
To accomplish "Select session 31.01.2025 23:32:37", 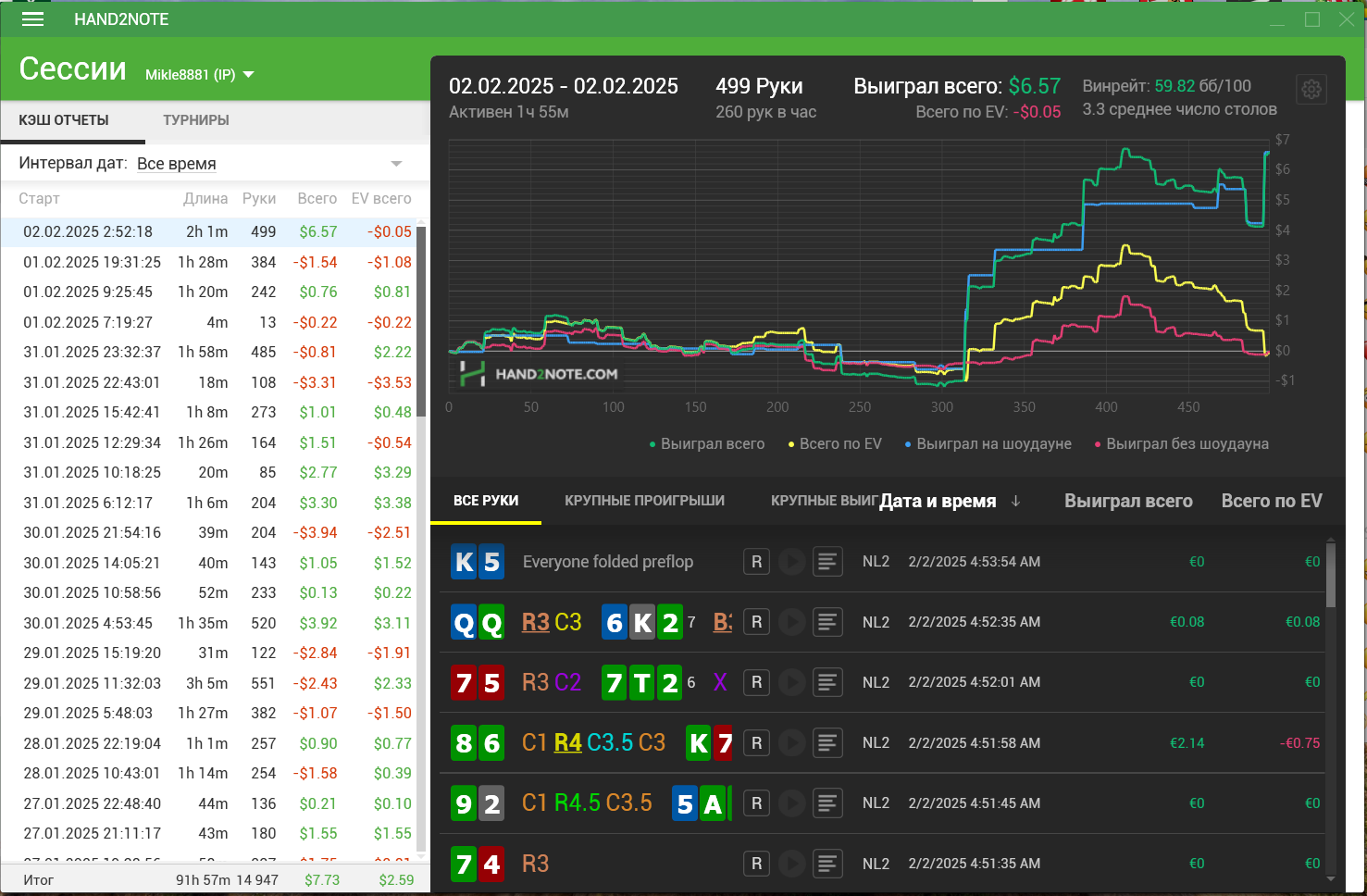I will 208,352.
